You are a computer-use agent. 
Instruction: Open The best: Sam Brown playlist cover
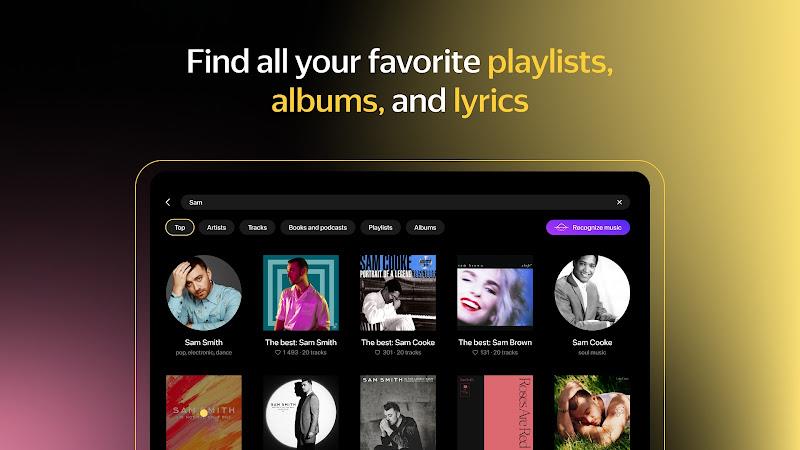click(495, 293)
